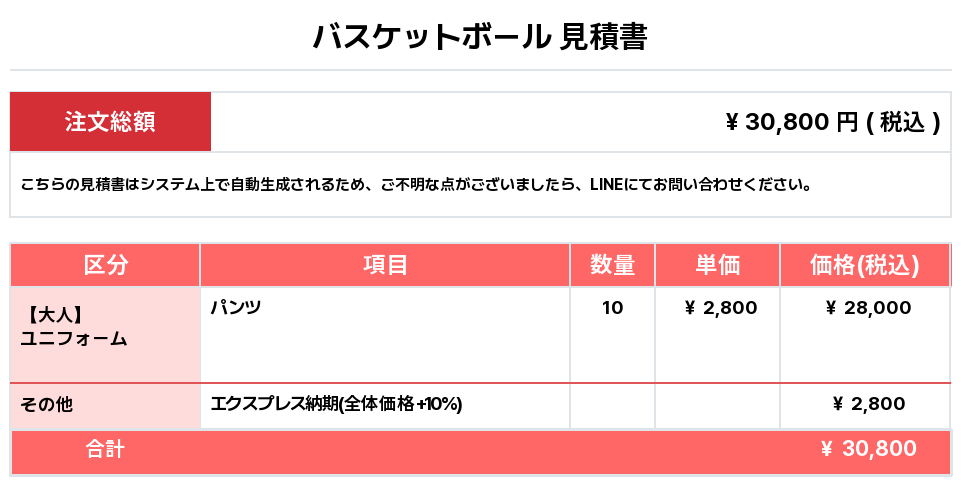Click the quantity value 10
The height and width of the screenshot is (486, 961).
click(x=612, y=308)
